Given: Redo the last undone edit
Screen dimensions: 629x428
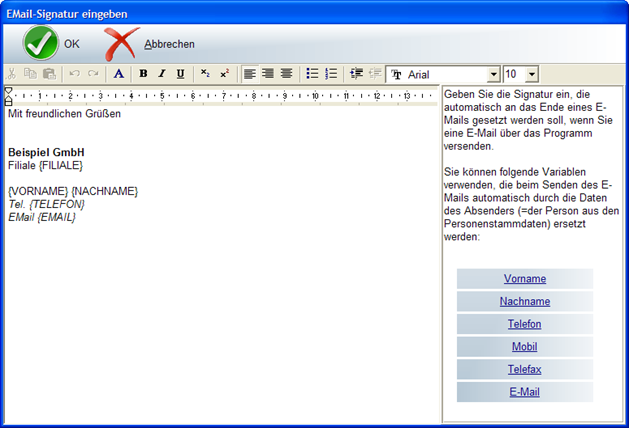Looking at the screenshot, I should point(93,74).
